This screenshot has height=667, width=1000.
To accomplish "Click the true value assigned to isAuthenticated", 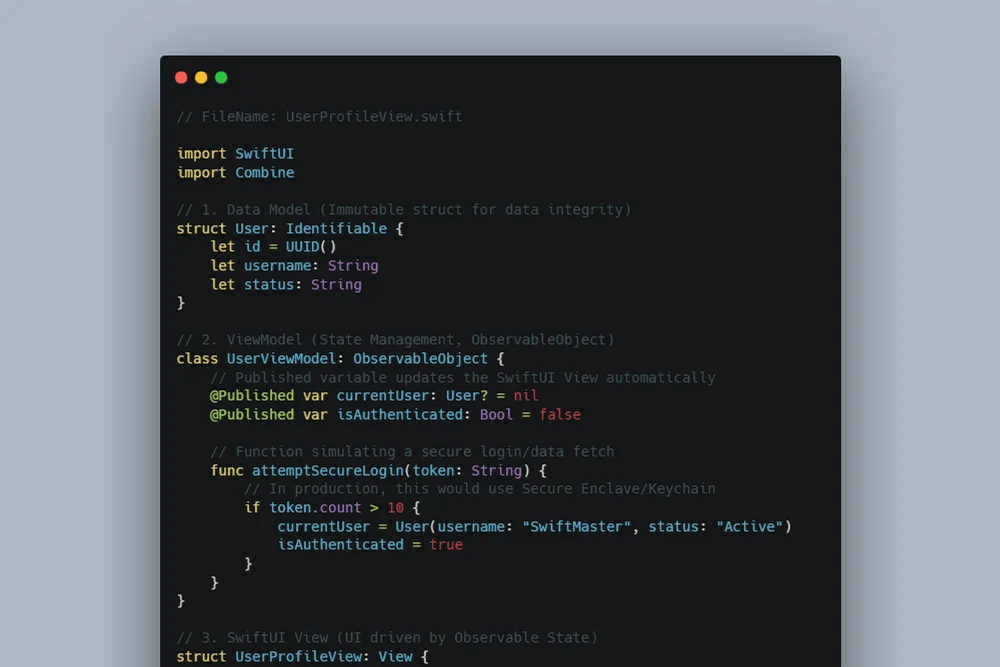I will (445, 544).
